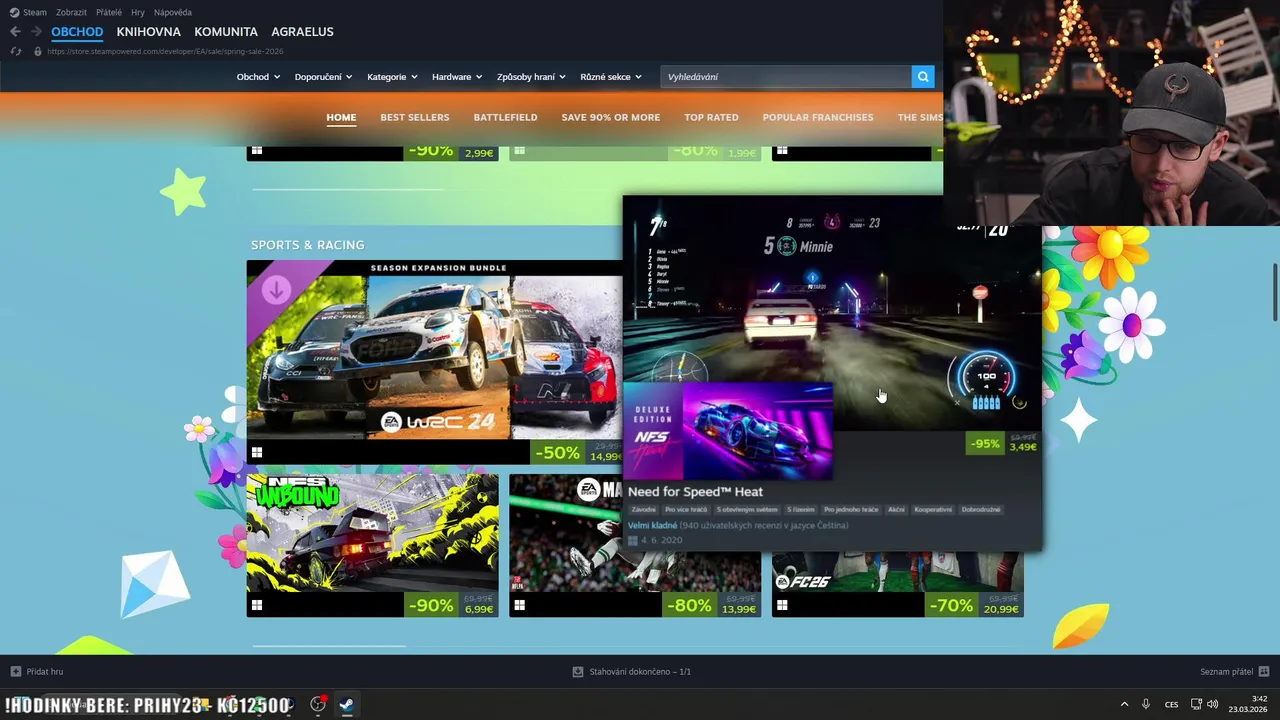Go back with the Steam back arrow

(15, 32)
